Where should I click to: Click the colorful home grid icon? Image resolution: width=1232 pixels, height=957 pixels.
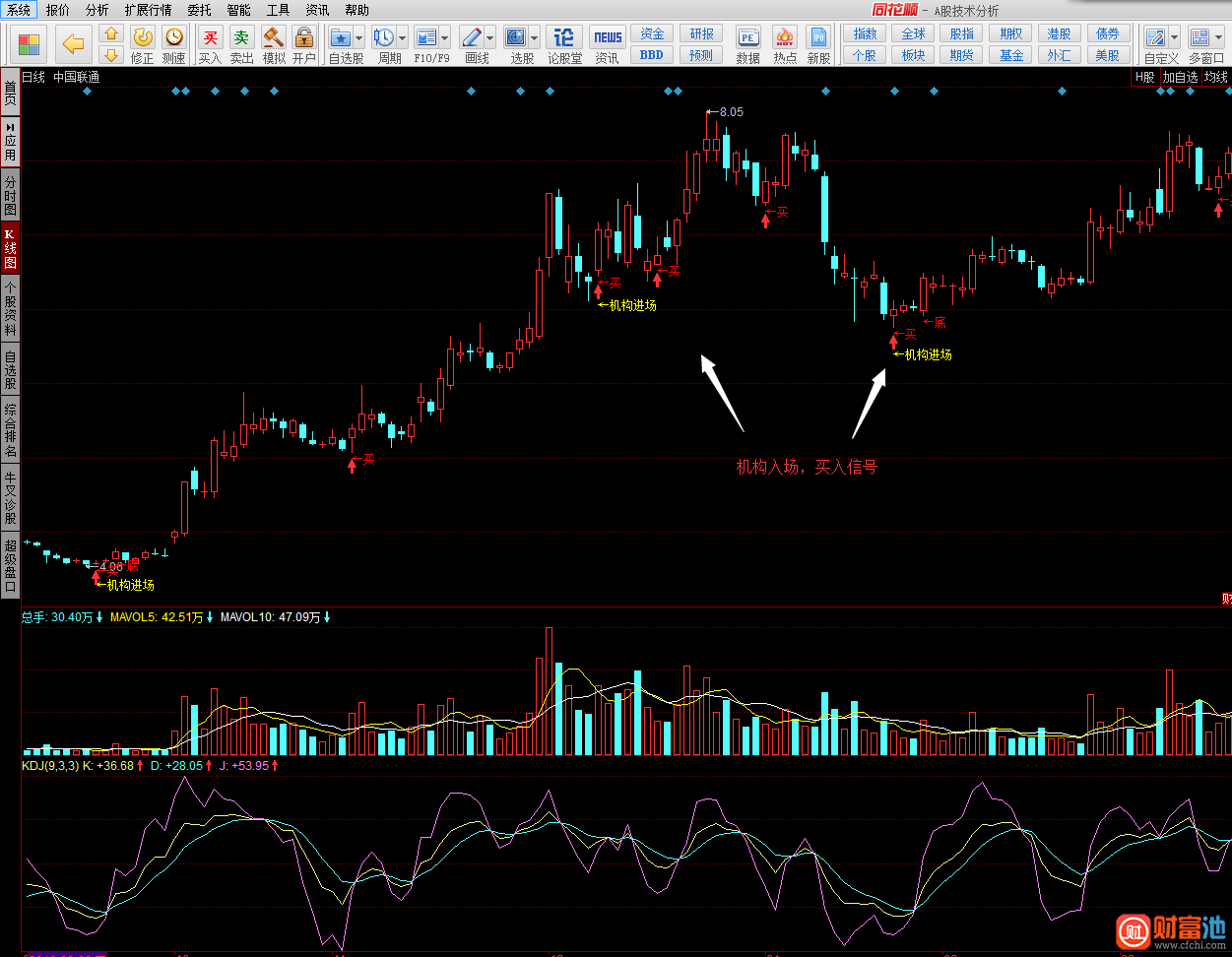point(30,44)
